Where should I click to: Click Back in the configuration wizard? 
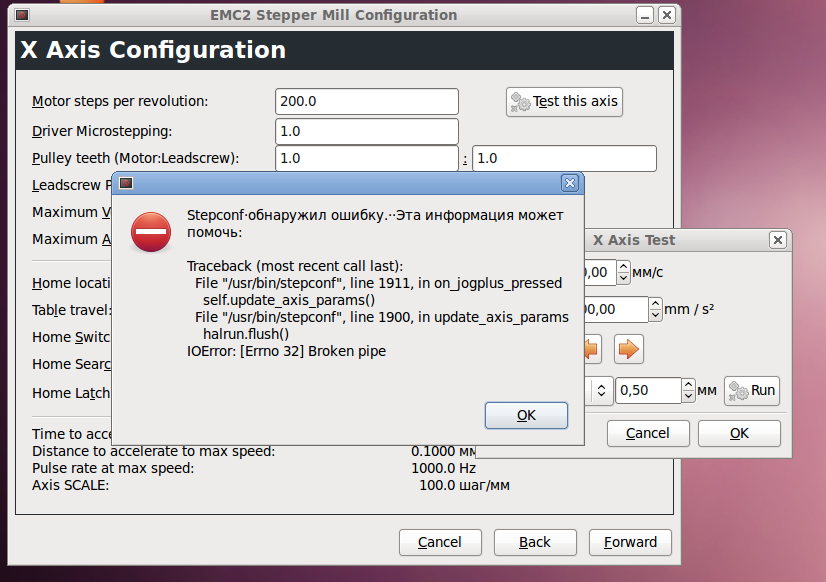(x=535, y=542)
